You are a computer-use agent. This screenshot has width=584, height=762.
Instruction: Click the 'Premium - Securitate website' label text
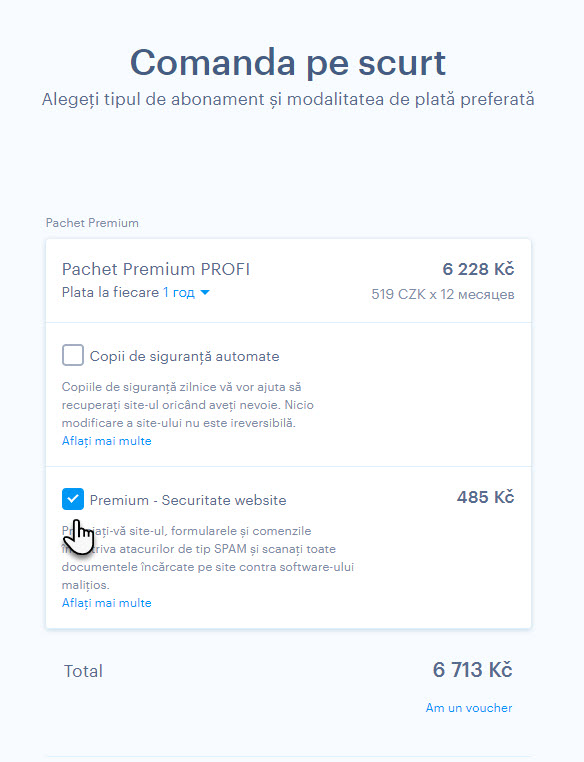coord(188,500)
